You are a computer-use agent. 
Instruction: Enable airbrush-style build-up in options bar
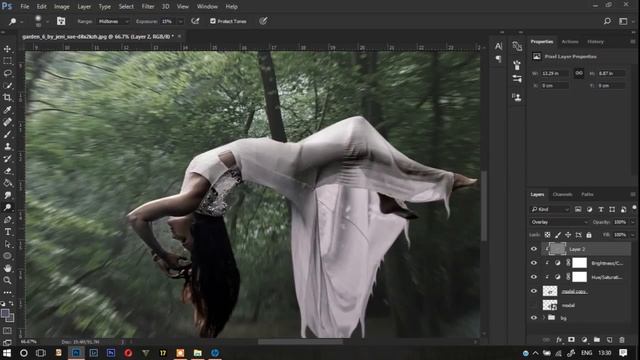pyautogui.click(x=195, y=21)
